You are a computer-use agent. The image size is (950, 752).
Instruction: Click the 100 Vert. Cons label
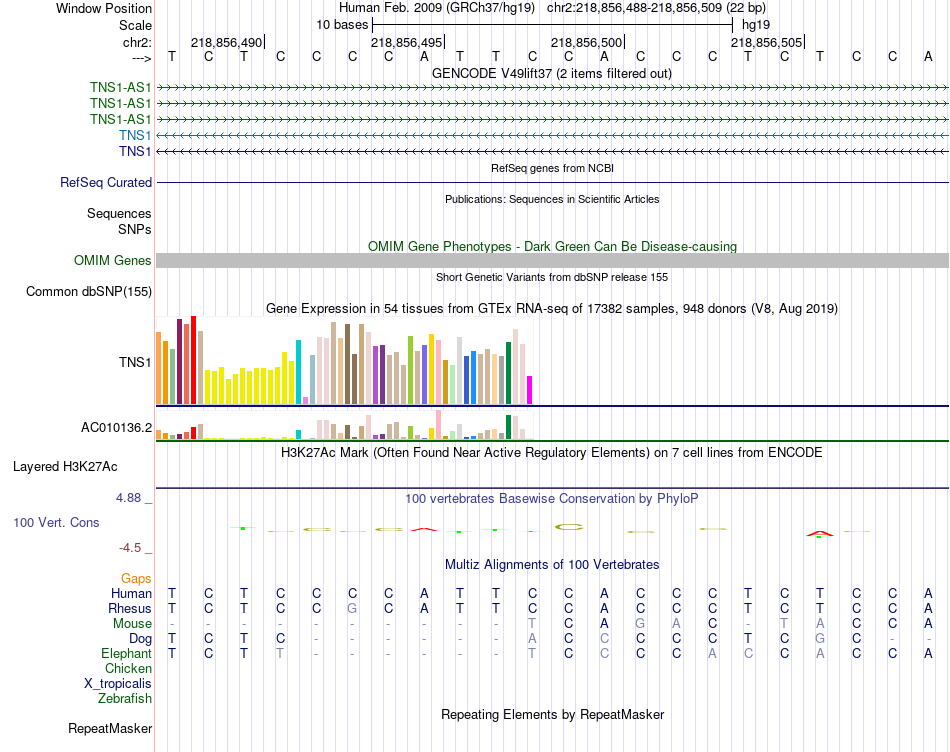click(x=56, y=522)
